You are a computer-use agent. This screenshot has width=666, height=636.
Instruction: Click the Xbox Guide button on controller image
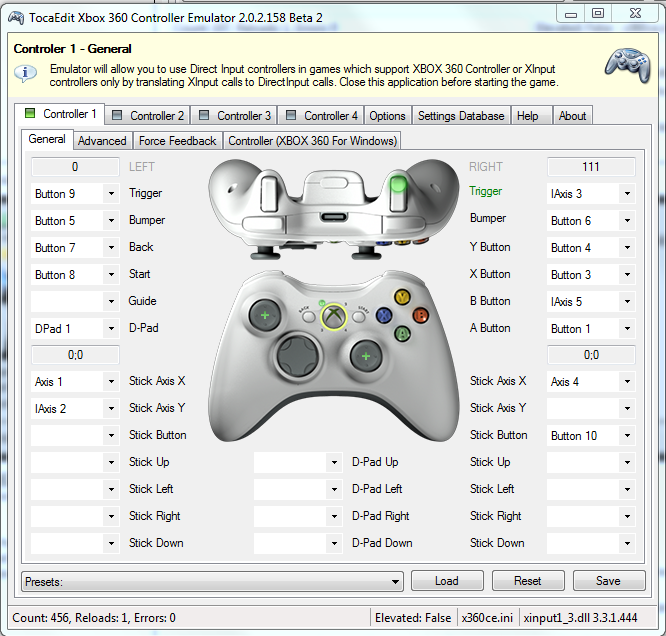pos(331,318)
